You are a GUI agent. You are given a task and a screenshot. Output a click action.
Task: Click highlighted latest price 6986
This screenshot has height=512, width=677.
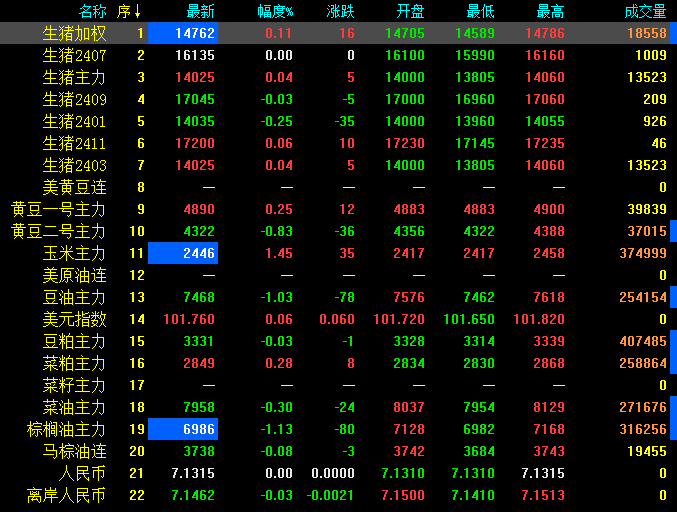[183, 430]
